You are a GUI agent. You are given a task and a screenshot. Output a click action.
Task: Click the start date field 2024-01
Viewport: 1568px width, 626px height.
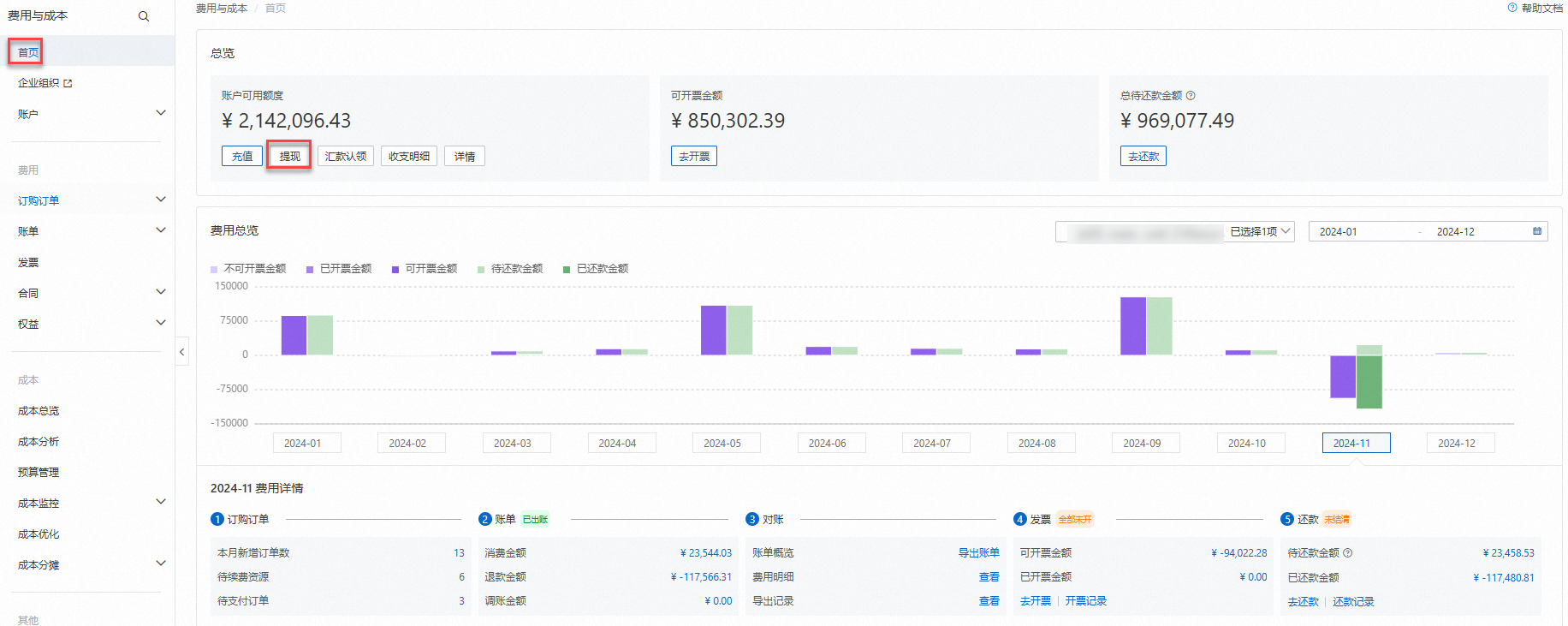[x=1339, y=232]
